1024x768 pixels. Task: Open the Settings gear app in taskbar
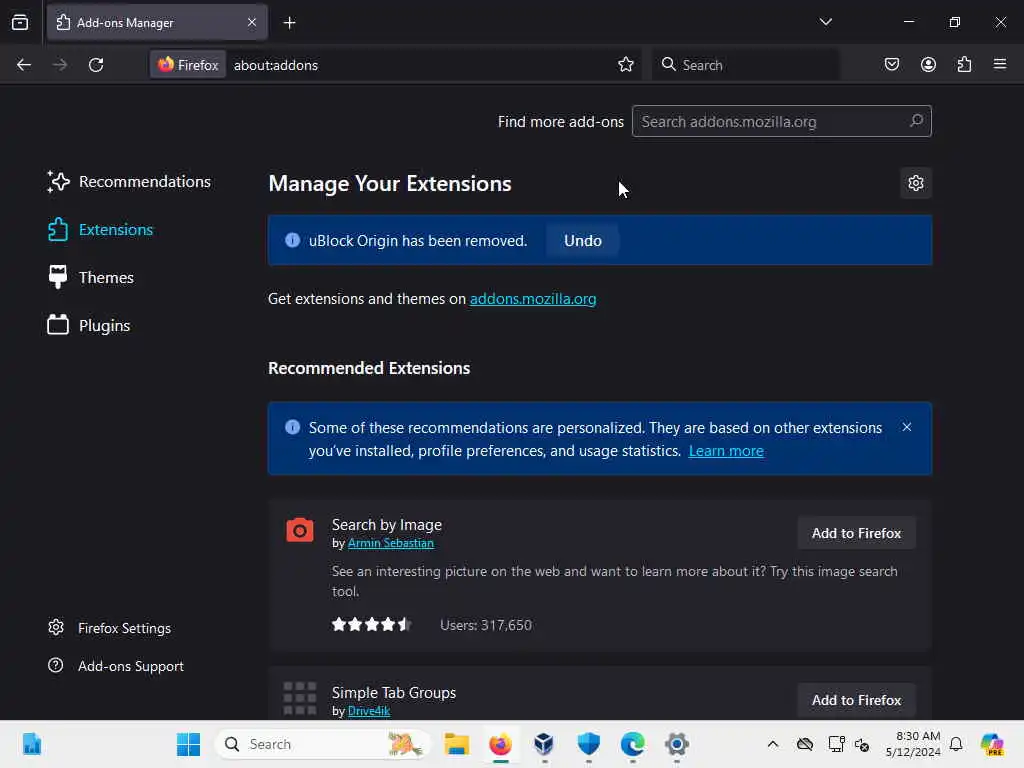click(677, 744)
